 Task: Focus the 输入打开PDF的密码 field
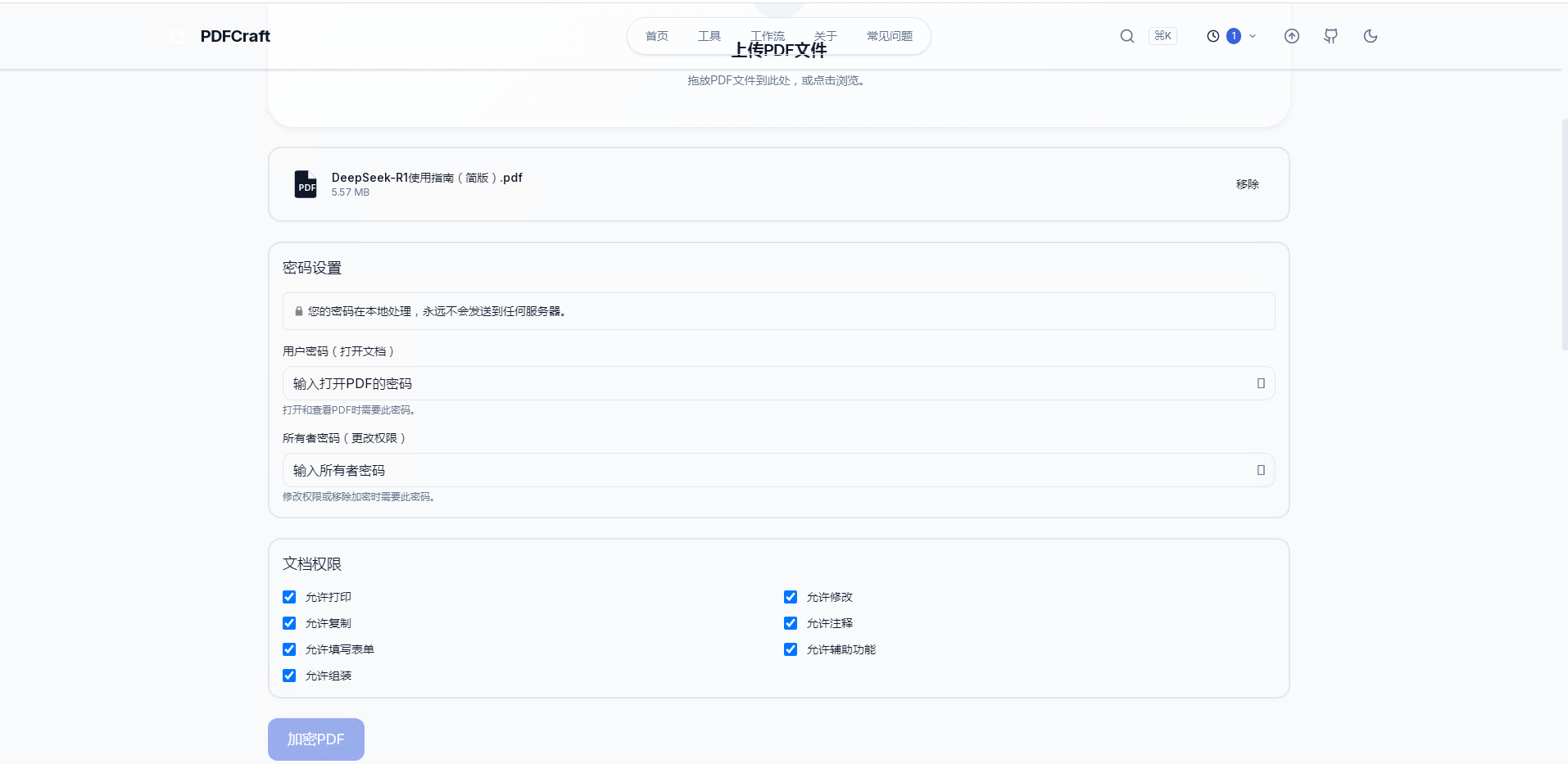(779, 383)
